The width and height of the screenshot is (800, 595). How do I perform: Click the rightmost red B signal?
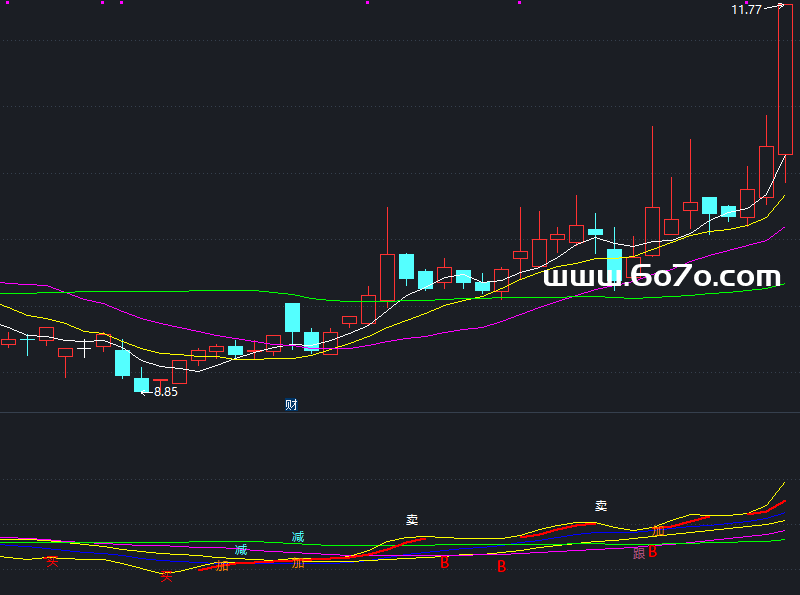(653, 552)
